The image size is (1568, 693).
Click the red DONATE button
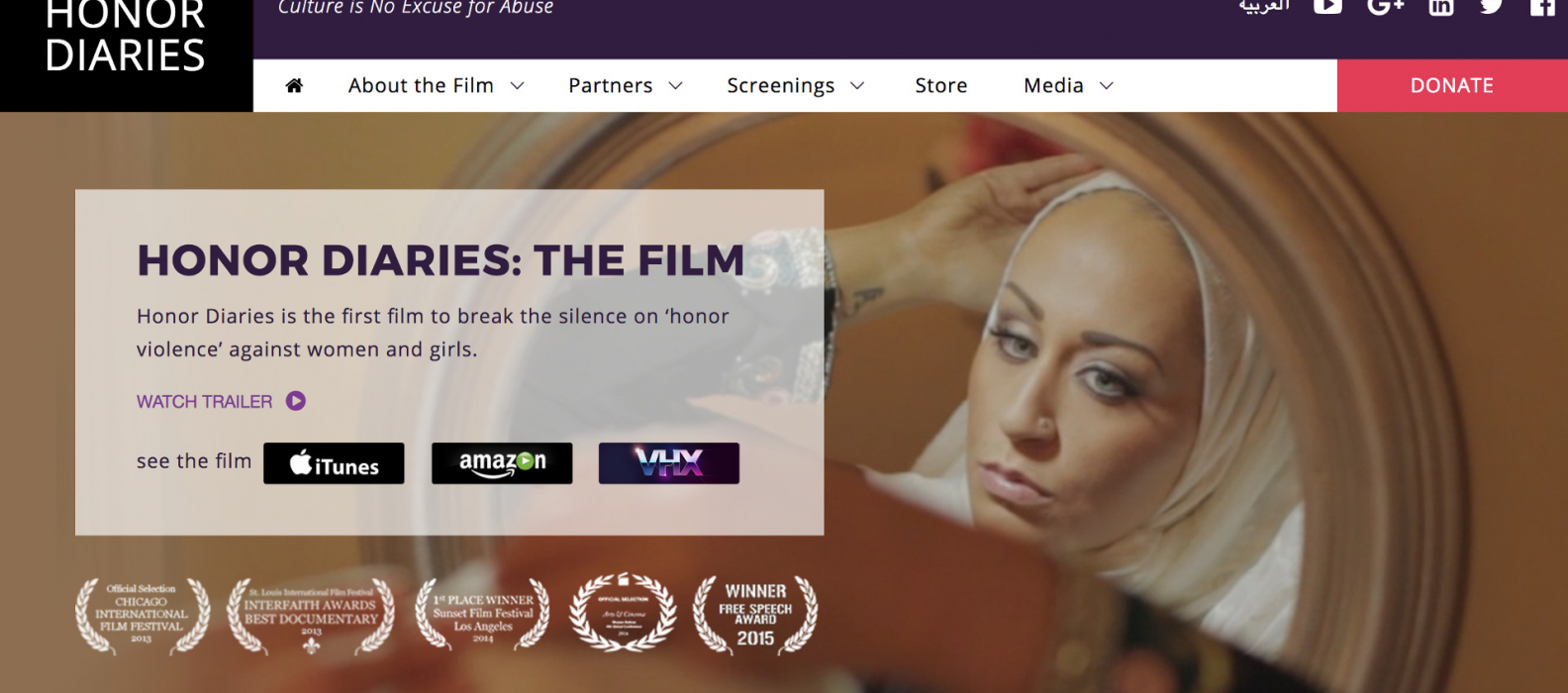[1452, 85]
